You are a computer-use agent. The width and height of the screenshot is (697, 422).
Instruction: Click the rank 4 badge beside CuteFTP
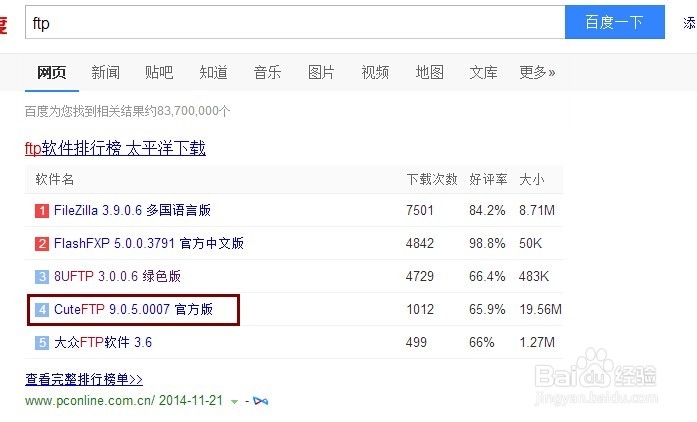click(42, 309)
